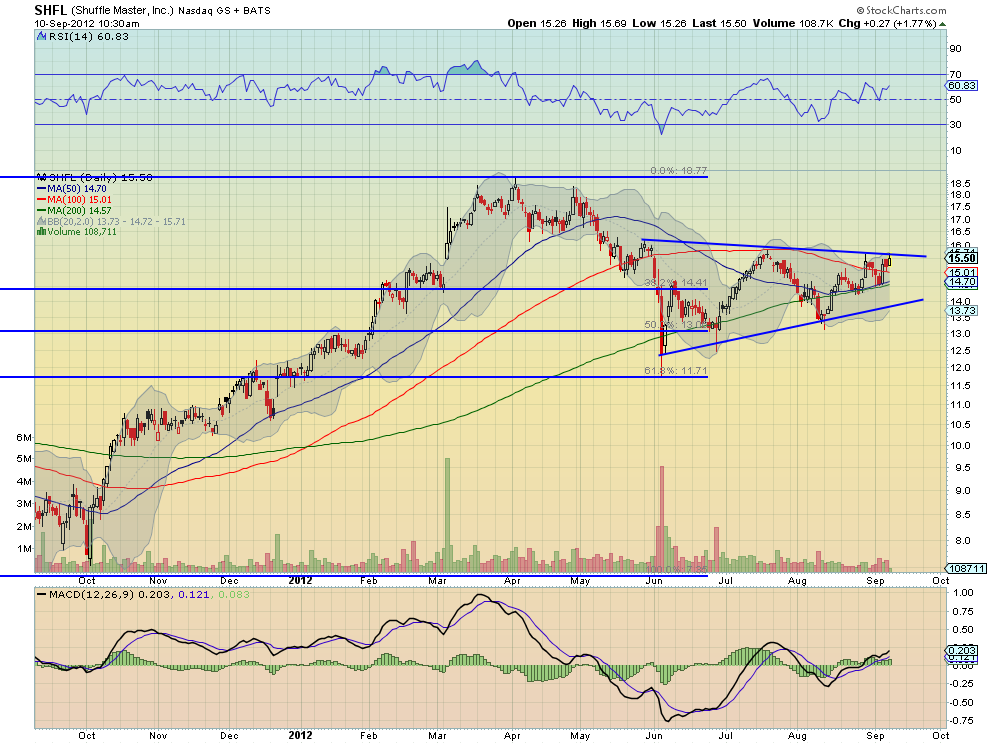Click the 2012 year marker on the time axis
The width and height of the screenshot is (990, 744).
302,580
